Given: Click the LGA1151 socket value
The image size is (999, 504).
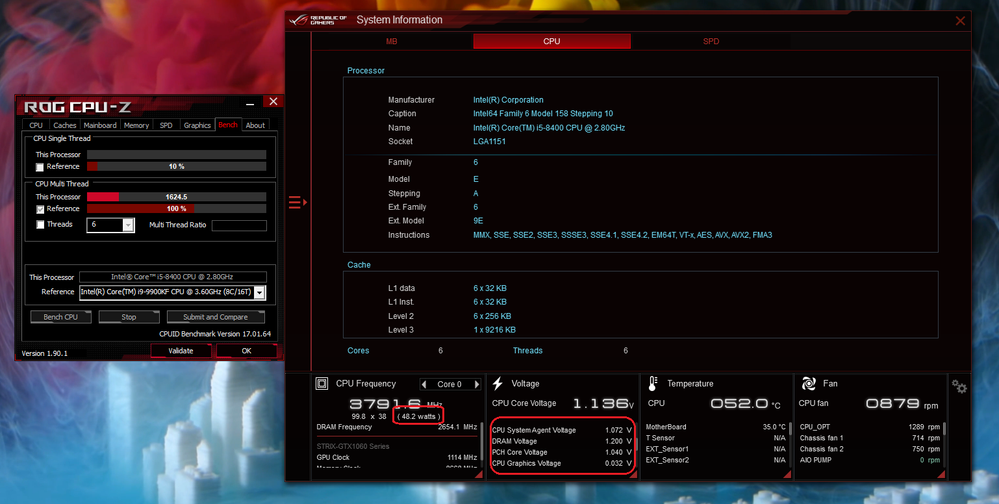Looking at the screenshot, I should [x=489, y=141].
